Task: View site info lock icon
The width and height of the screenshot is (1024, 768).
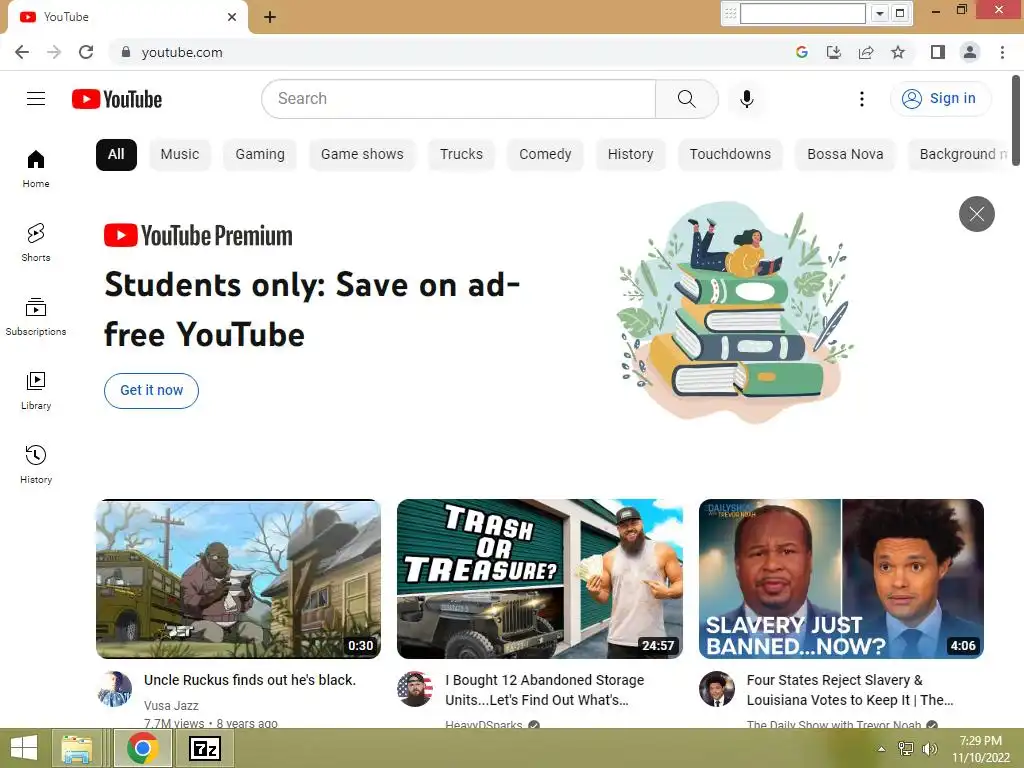Action: (126, 52)
